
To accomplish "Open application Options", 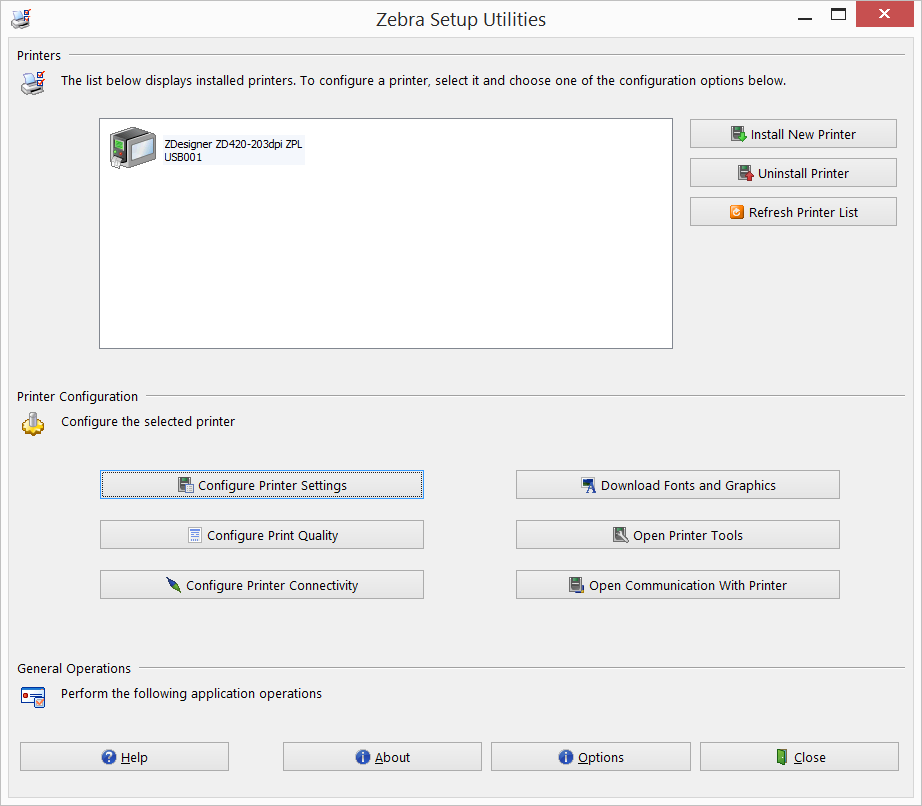I will point(591,757).
